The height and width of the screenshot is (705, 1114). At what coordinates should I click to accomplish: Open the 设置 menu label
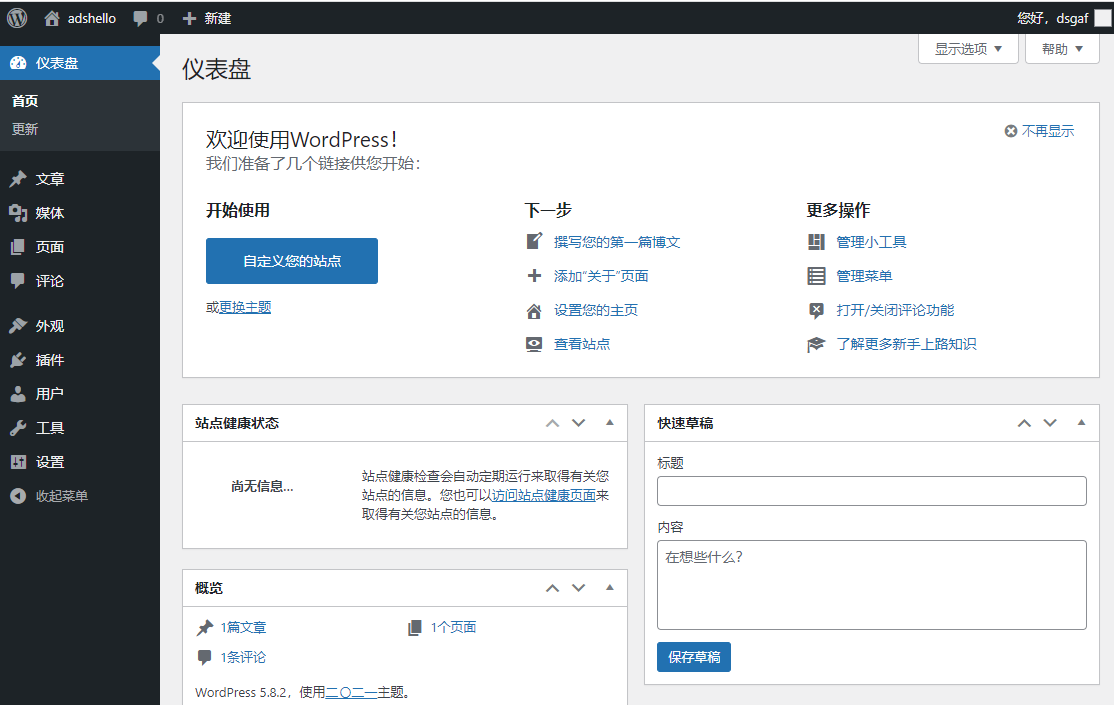[x=50, y=462]
